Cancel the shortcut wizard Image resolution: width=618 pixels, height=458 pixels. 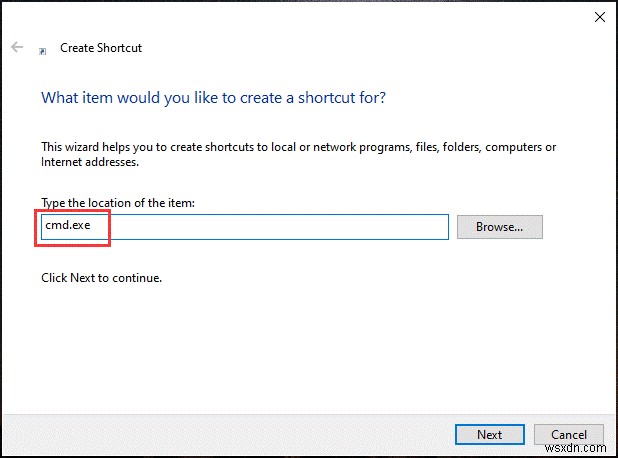click(569, 434)
